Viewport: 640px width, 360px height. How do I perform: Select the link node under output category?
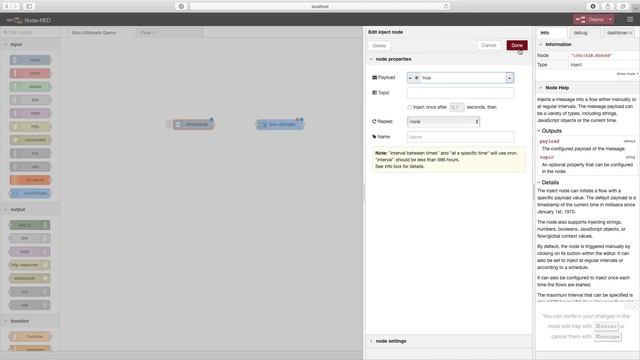point(30,238)
